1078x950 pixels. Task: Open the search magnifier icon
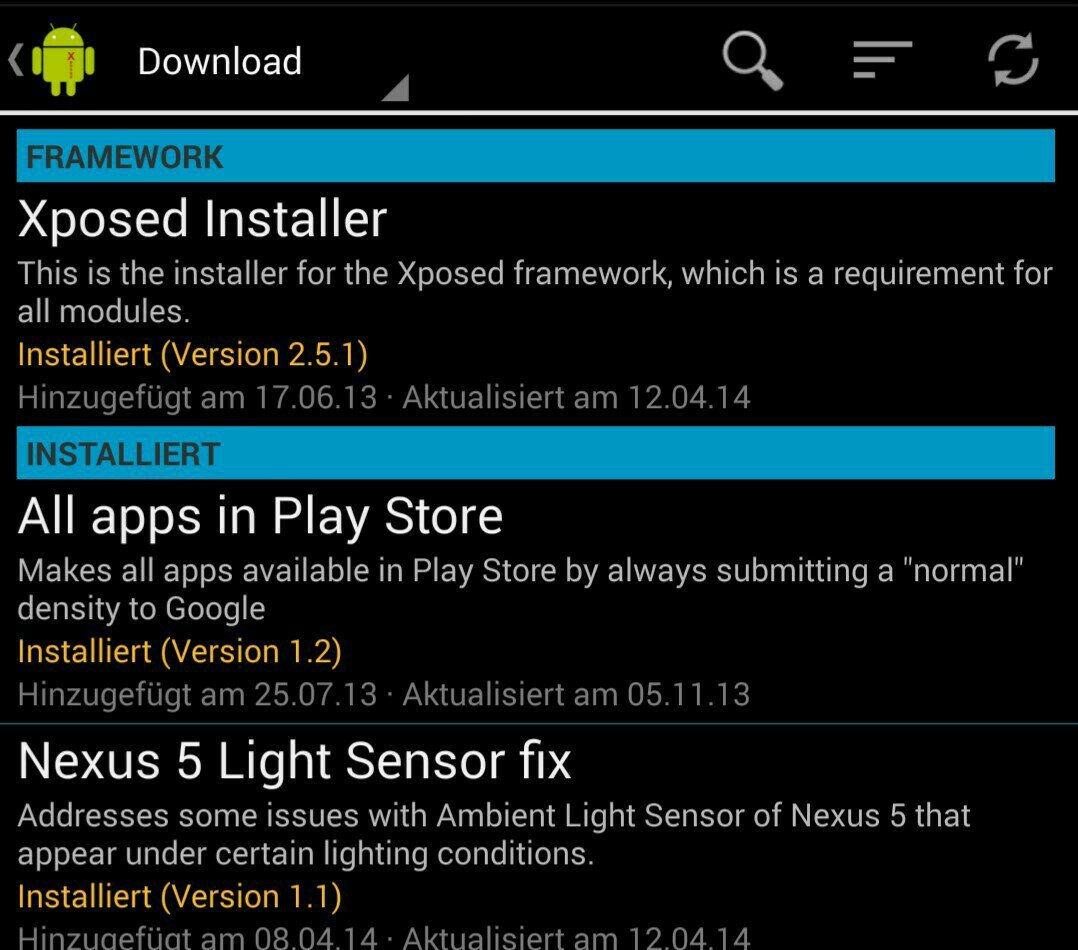753,60
